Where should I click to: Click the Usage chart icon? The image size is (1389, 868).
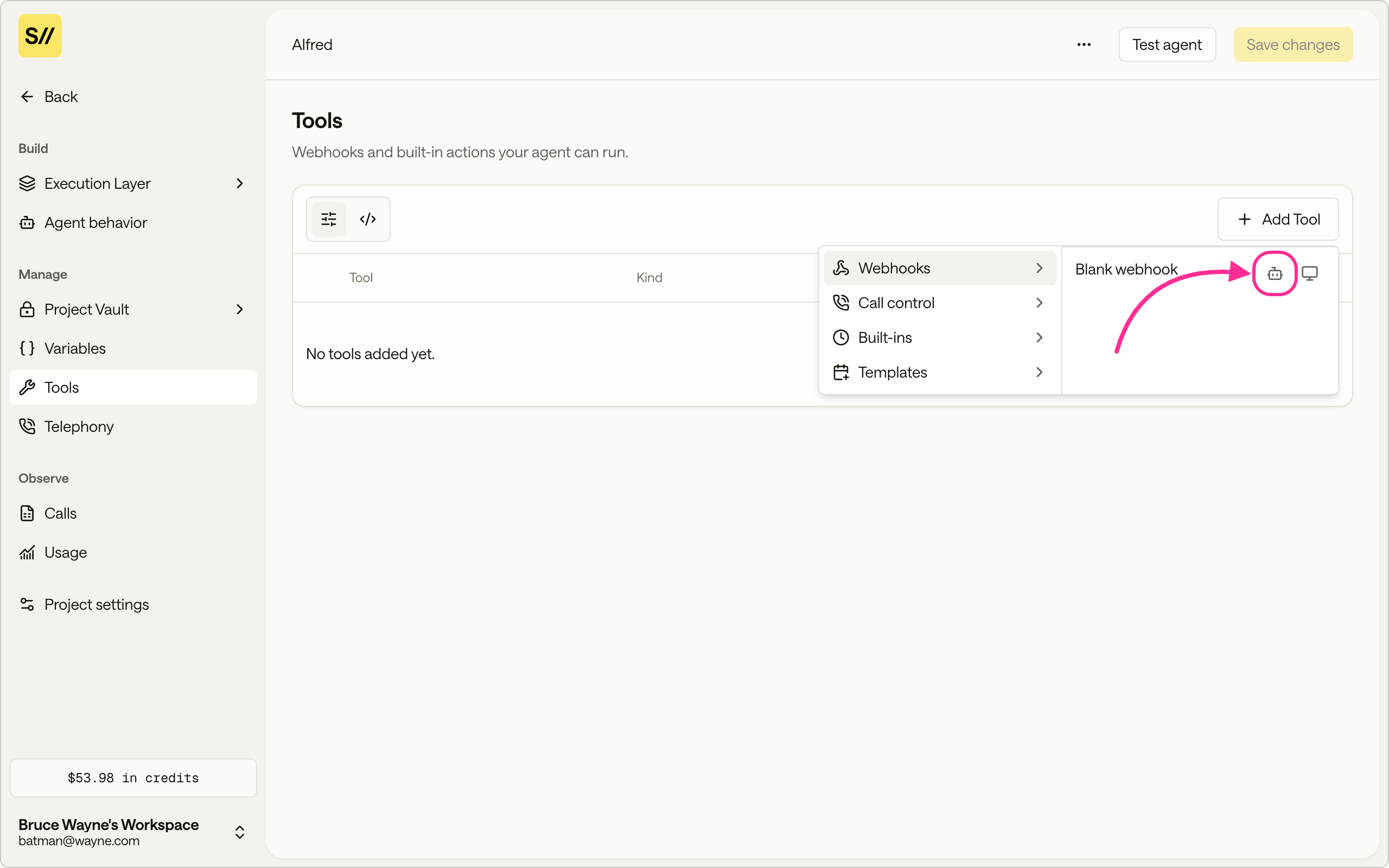point(27,552)
